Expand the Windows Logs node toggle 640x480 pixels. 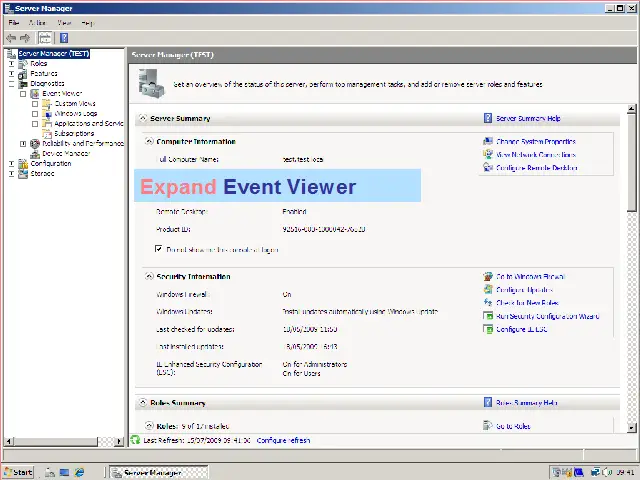[x=35, y=114]
